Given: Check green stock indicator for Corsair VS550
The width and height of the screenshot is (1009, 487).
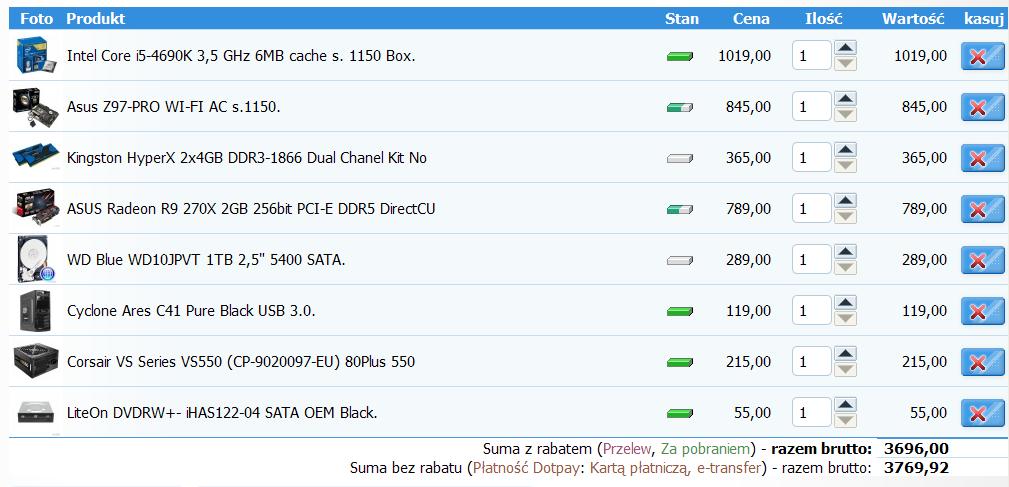Looking at the screenshot, I should click(x=680, y=362).
